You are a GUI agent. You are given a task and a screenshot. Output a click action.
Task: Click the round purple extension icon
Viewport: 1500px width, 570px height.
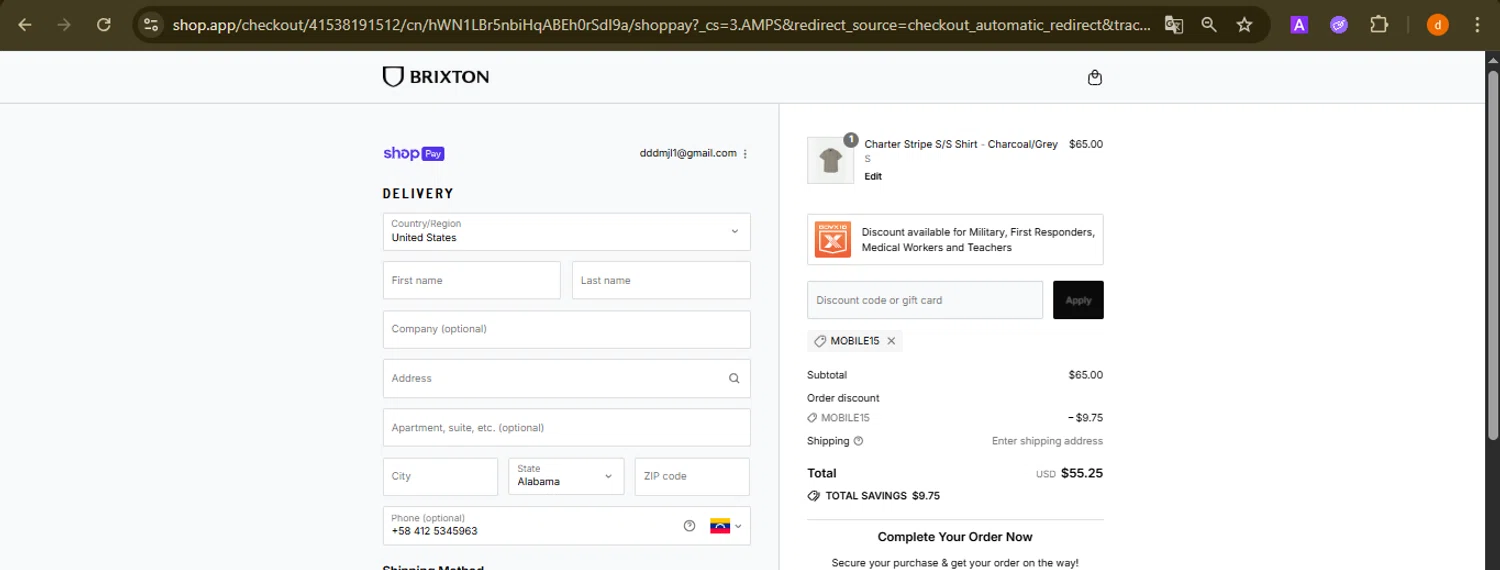(1339, 25)
